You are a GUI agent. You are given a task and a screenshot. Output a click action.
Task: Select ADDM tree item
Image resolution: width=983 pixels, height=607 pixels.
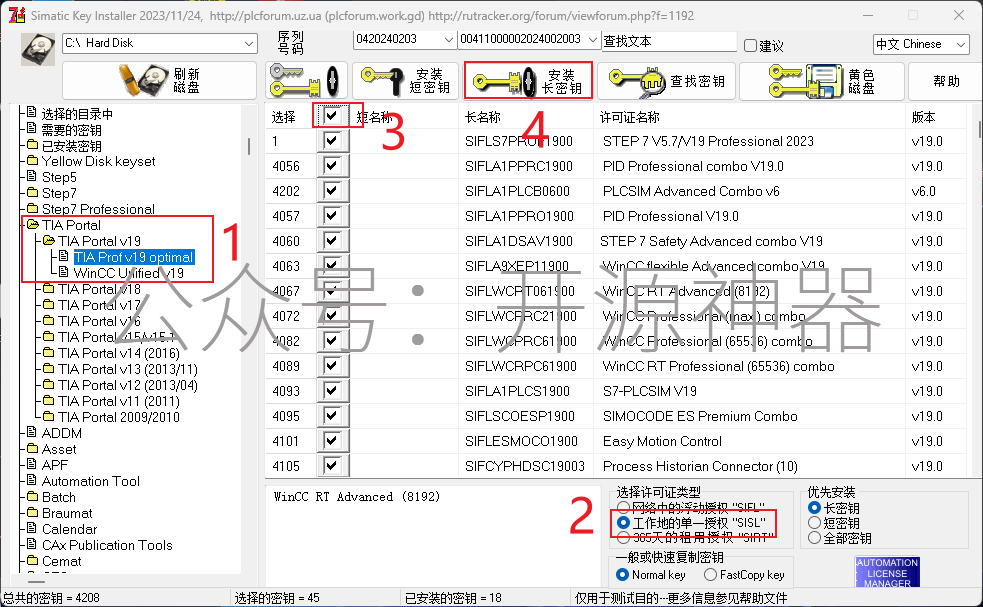tap(61, 433)
